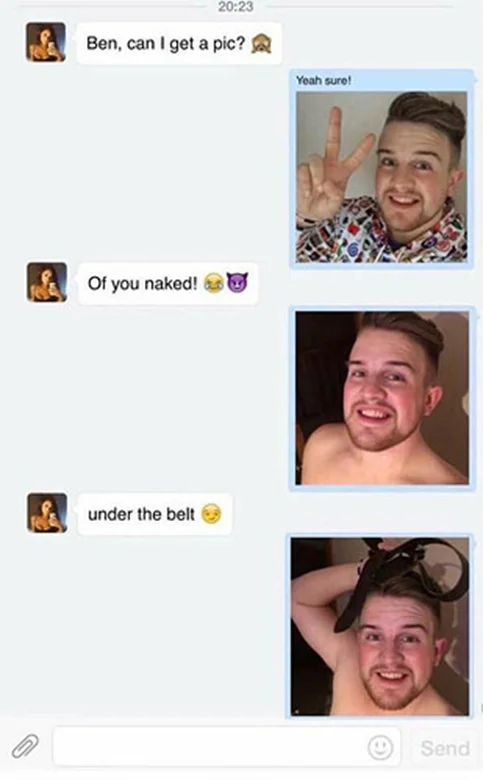Click the "Yeah sure!" caption text
Screen dimensions: 483x780
coord(323,80)
